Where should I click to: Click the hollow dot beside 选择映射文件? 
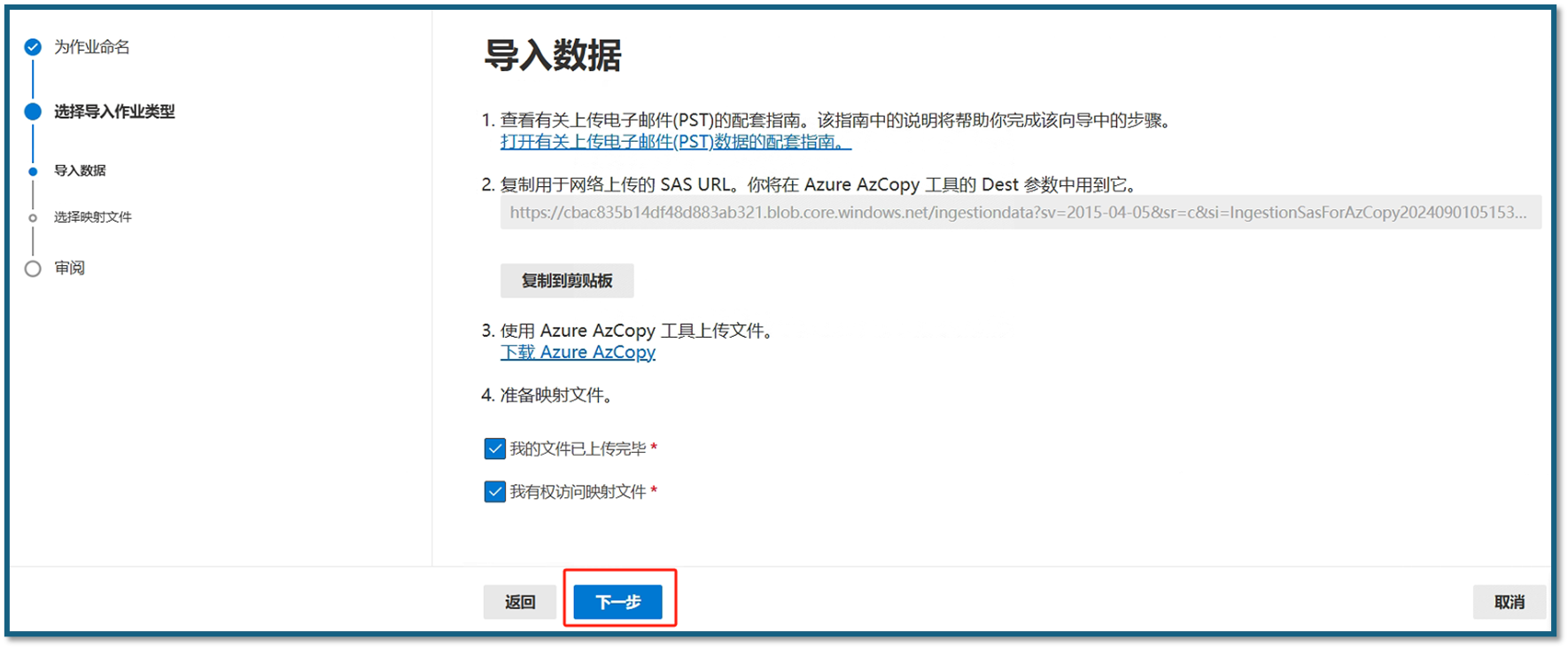(x=33, y=217)
